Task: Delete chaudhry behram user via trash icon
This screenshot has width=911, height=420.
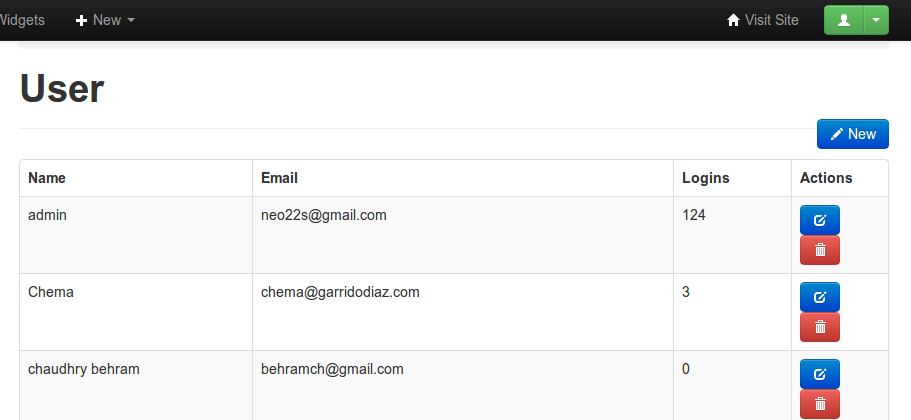Action: coord(820,404)
